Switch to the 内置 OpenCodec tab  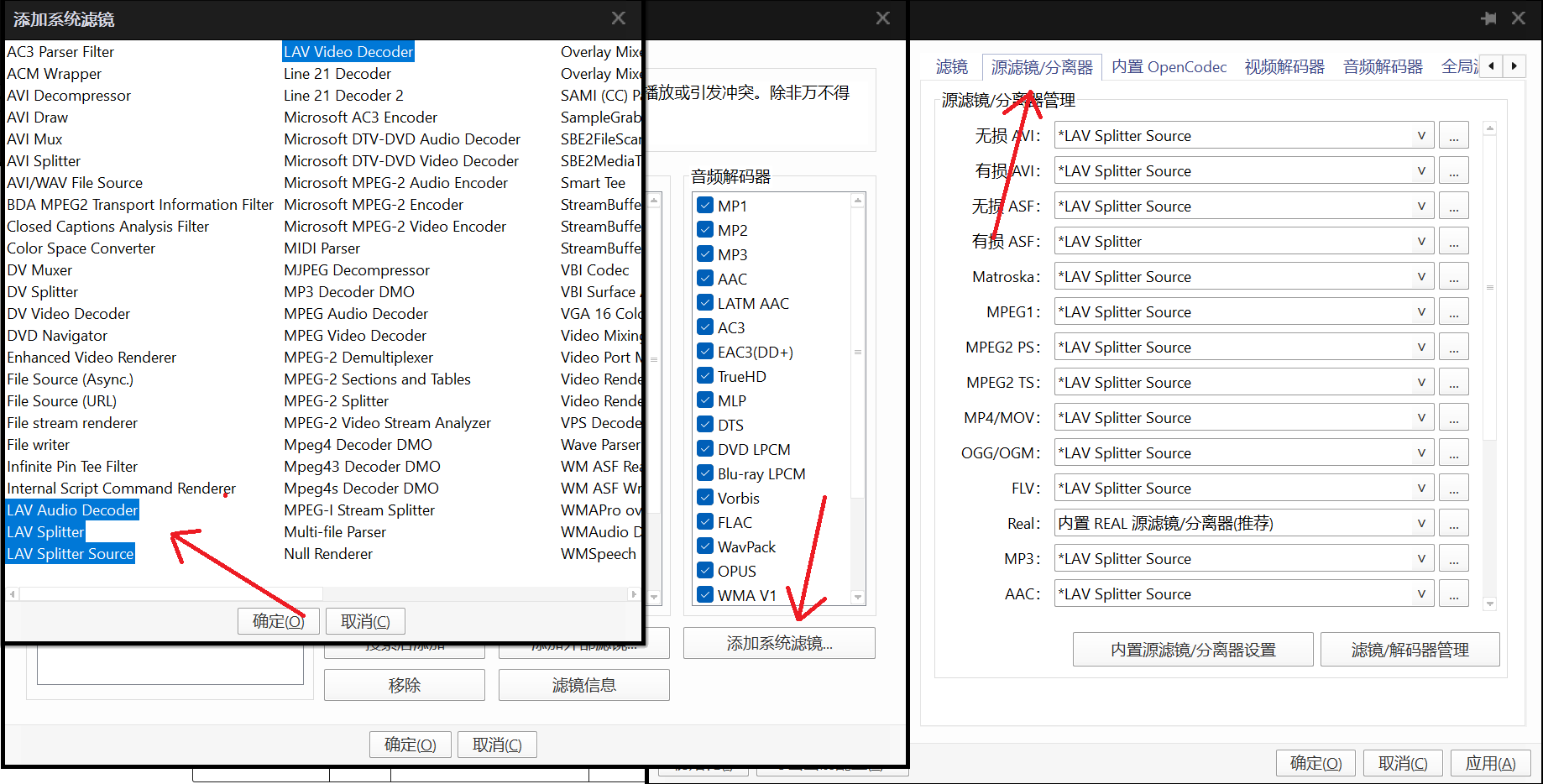click(1169, 66)
